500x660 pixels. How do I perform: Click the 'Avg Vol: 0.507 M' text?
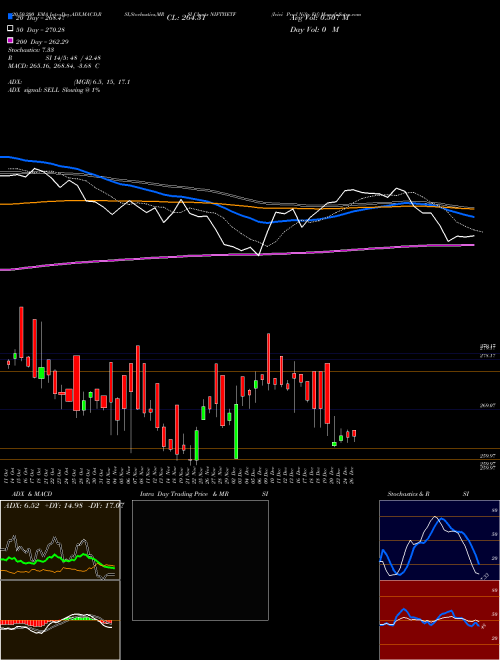pyautogui.click(x=319, y=18)
